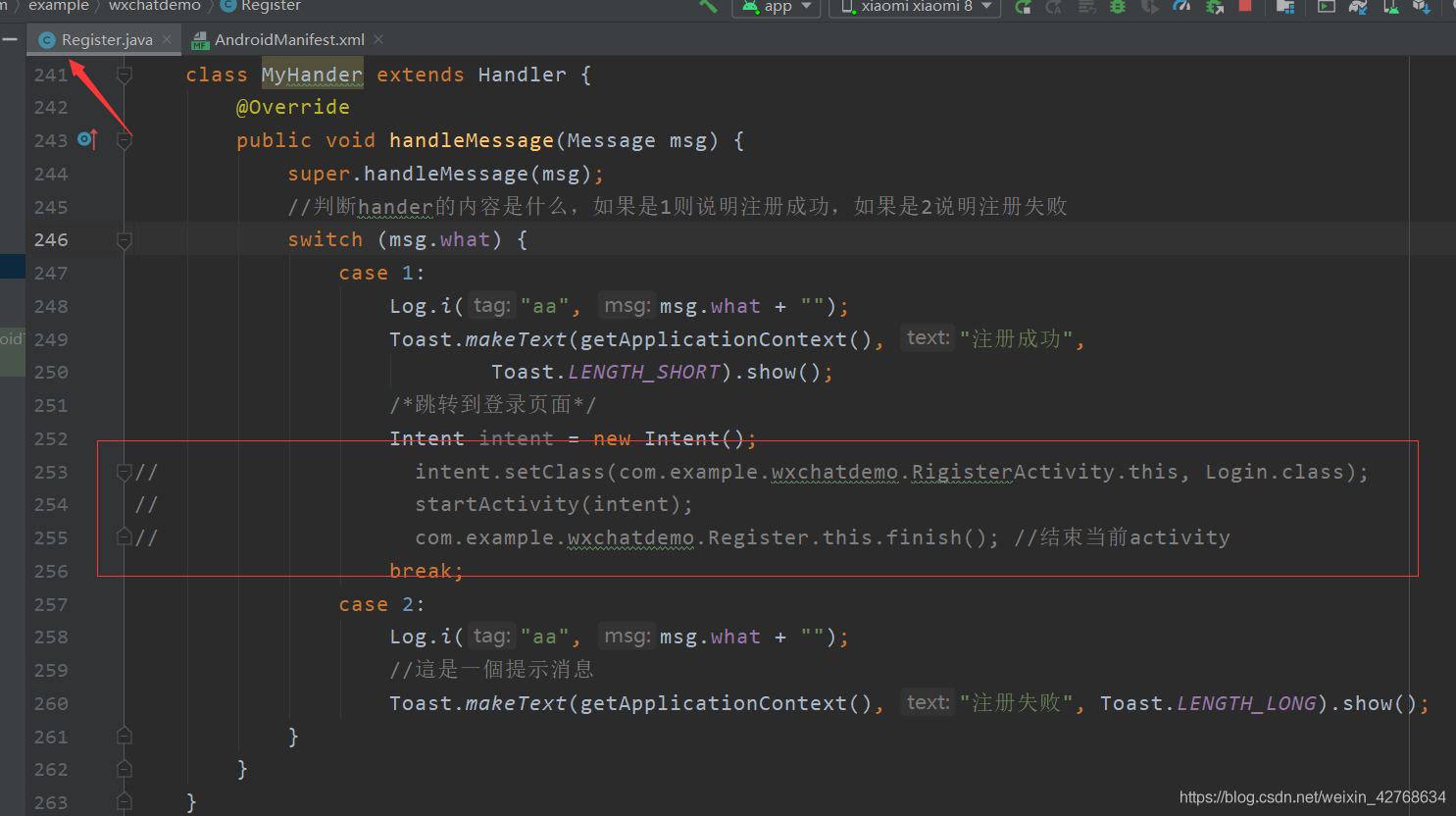The width and height of the screenshot is (1456, 816).
Task: Collapse the MyHander class fold at line 241
Action: click(x=125, y=75)
